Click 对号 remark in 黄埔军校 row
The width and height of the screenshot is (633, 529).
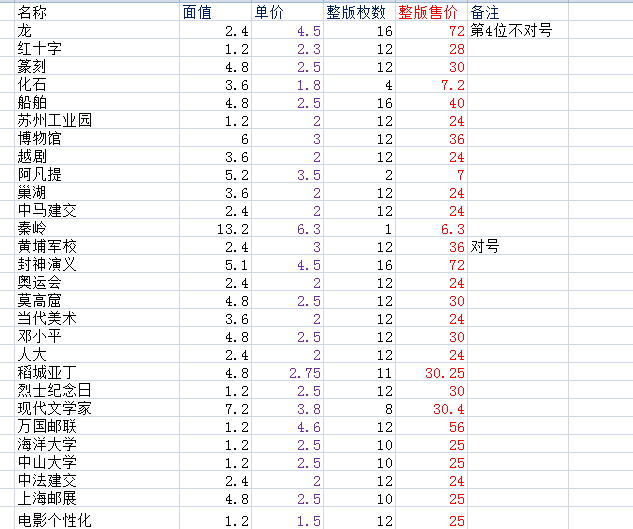coord(518,246)
